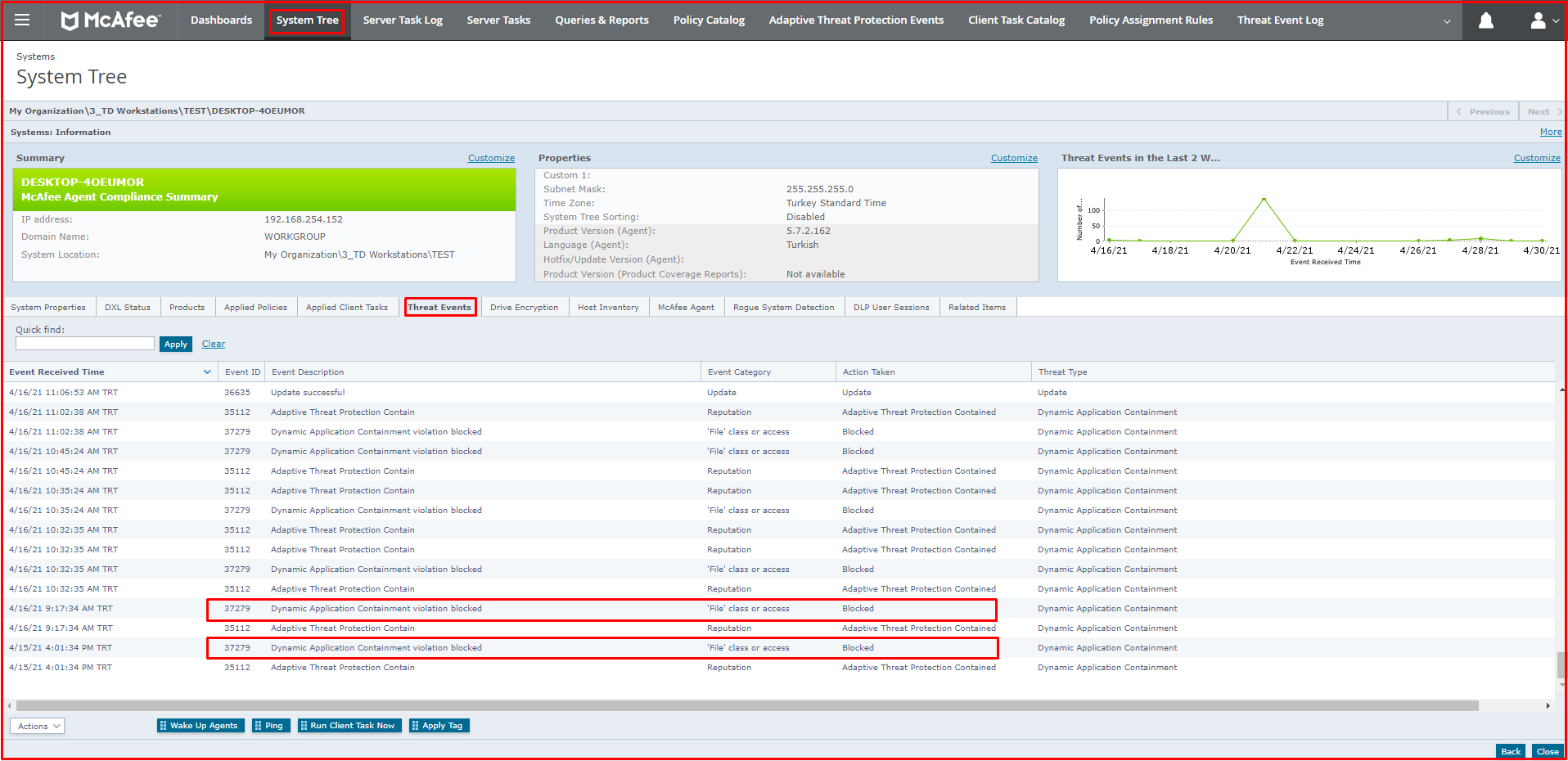Apply the quick find filter
Viewport: 1568px width, 761px height.
pos(176,344)
